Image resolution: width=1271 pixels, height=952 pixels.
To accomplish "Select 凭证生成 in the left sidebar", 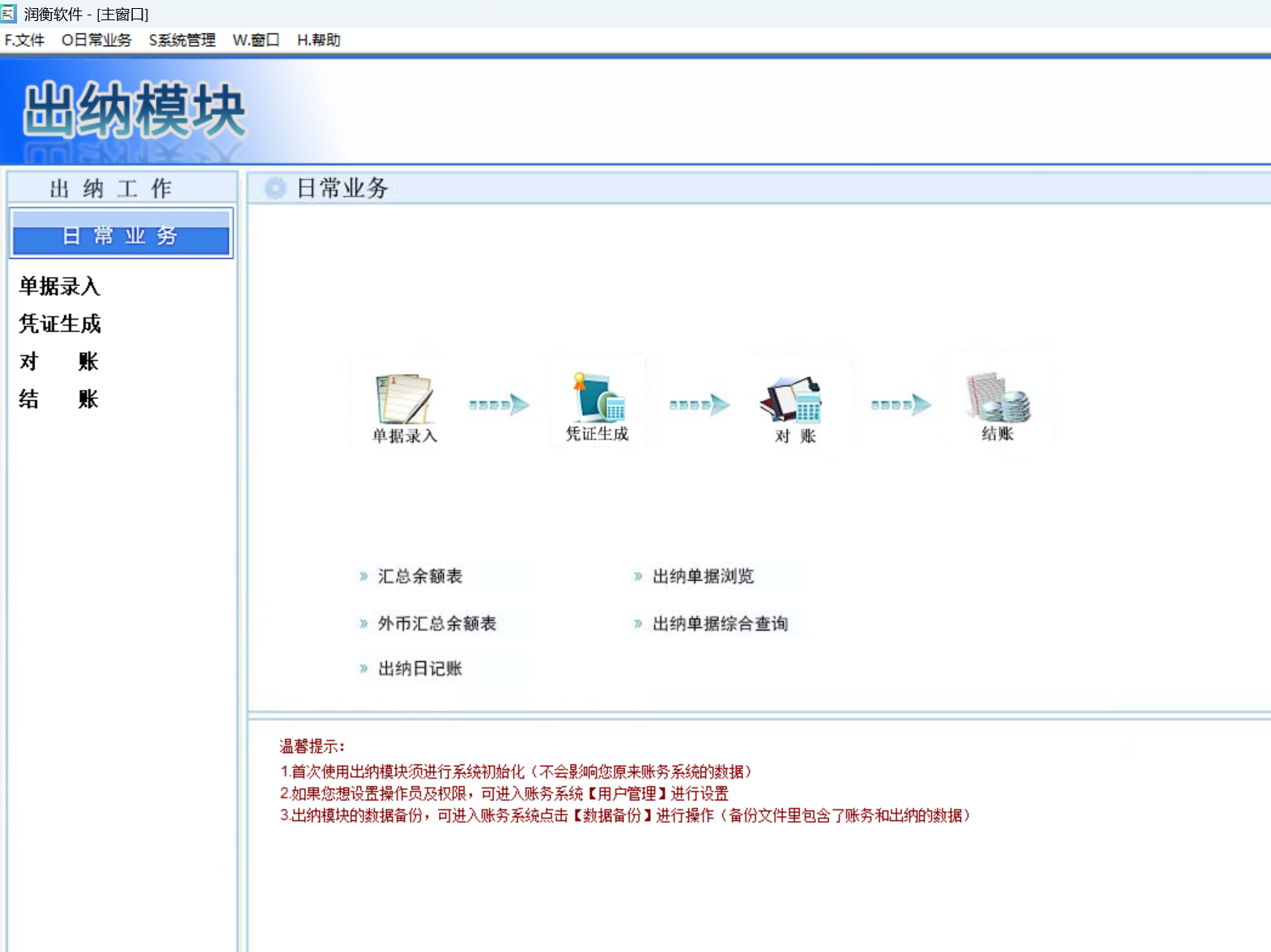I will 60,324.
